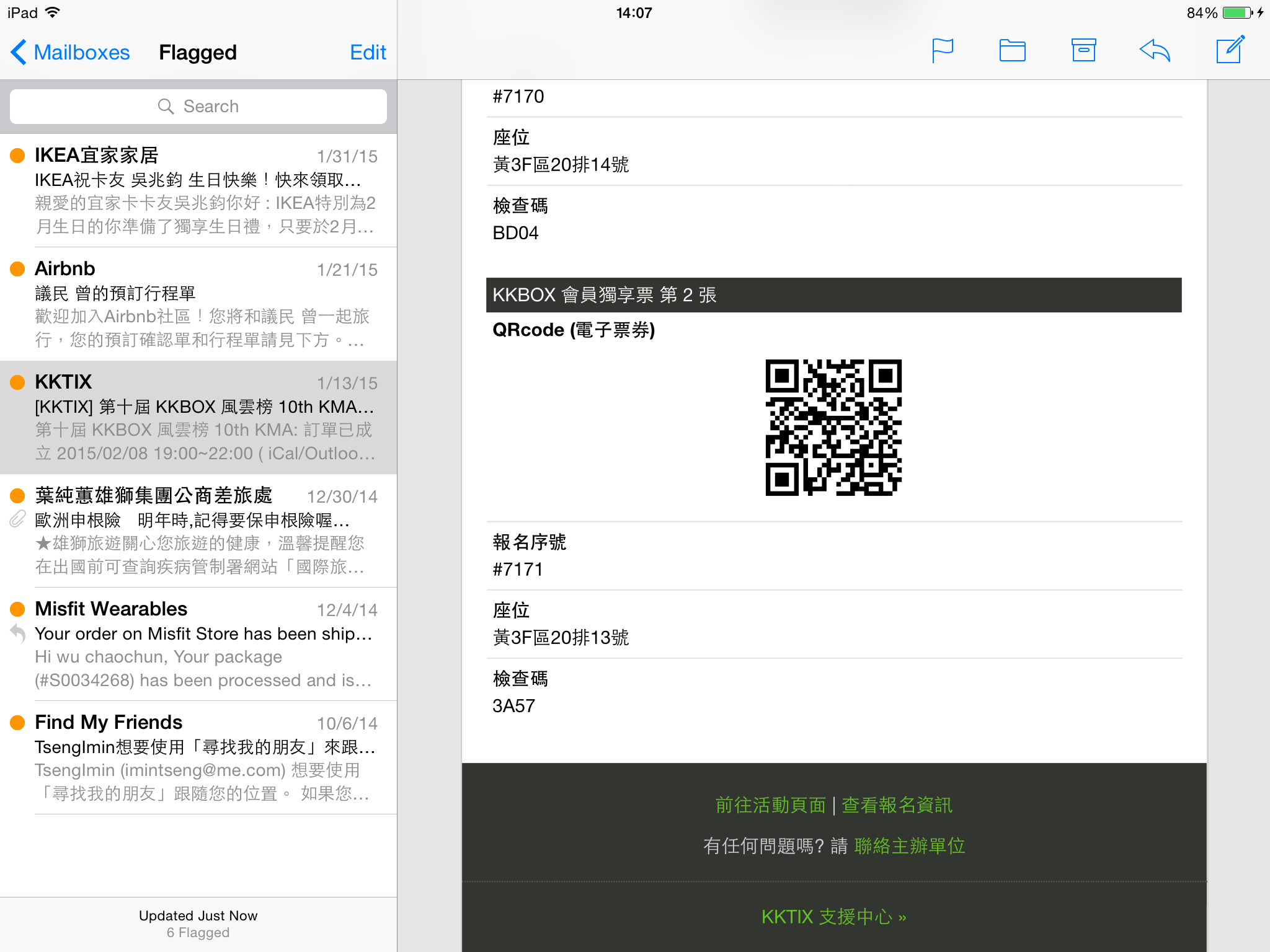Focus the Search field

(x=198, y=106)
